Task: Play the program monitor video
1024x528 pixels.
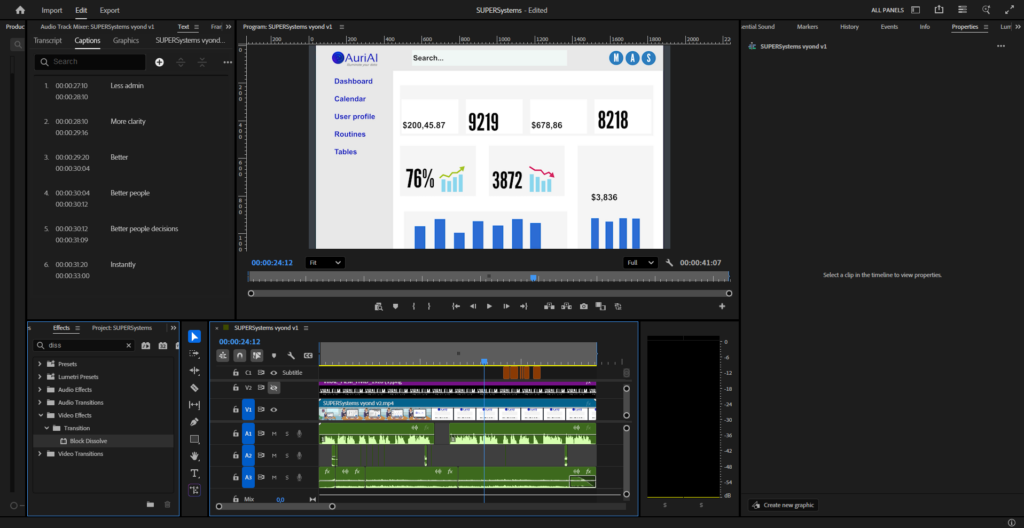Action: tap(489, 306)
